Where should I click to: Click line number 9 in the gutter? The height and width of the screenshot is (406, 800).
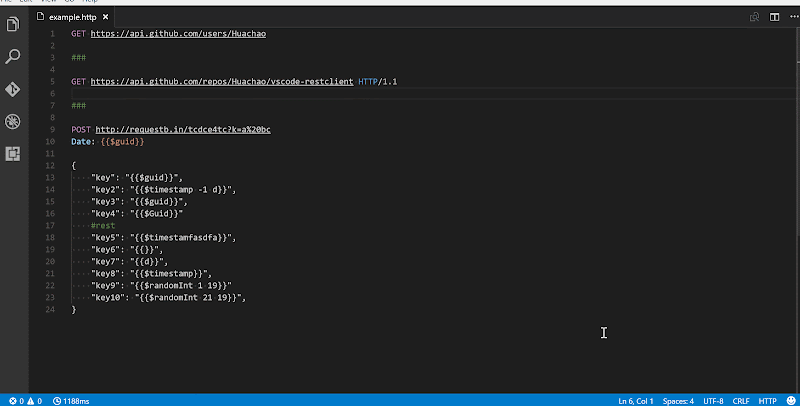(x=52, y=130)
